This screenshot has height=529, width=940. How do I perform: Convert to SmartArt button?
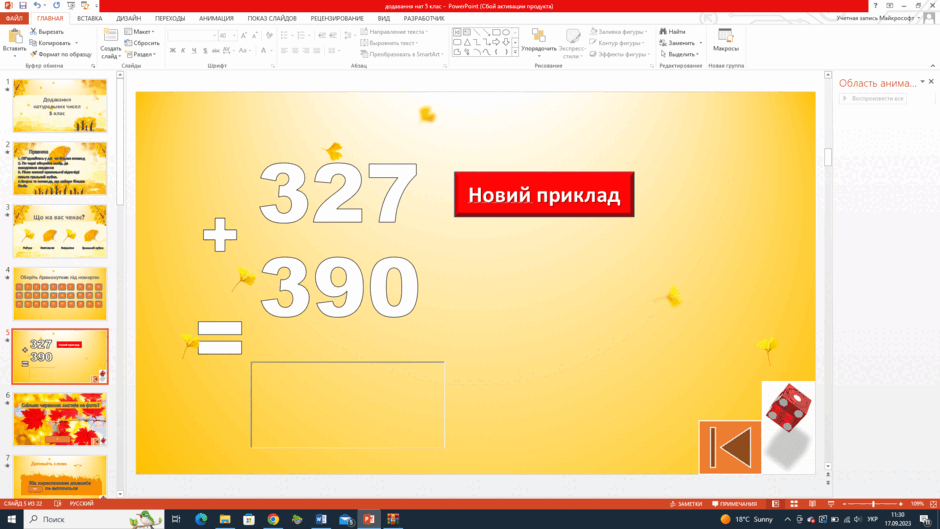[x=402, y=54]
